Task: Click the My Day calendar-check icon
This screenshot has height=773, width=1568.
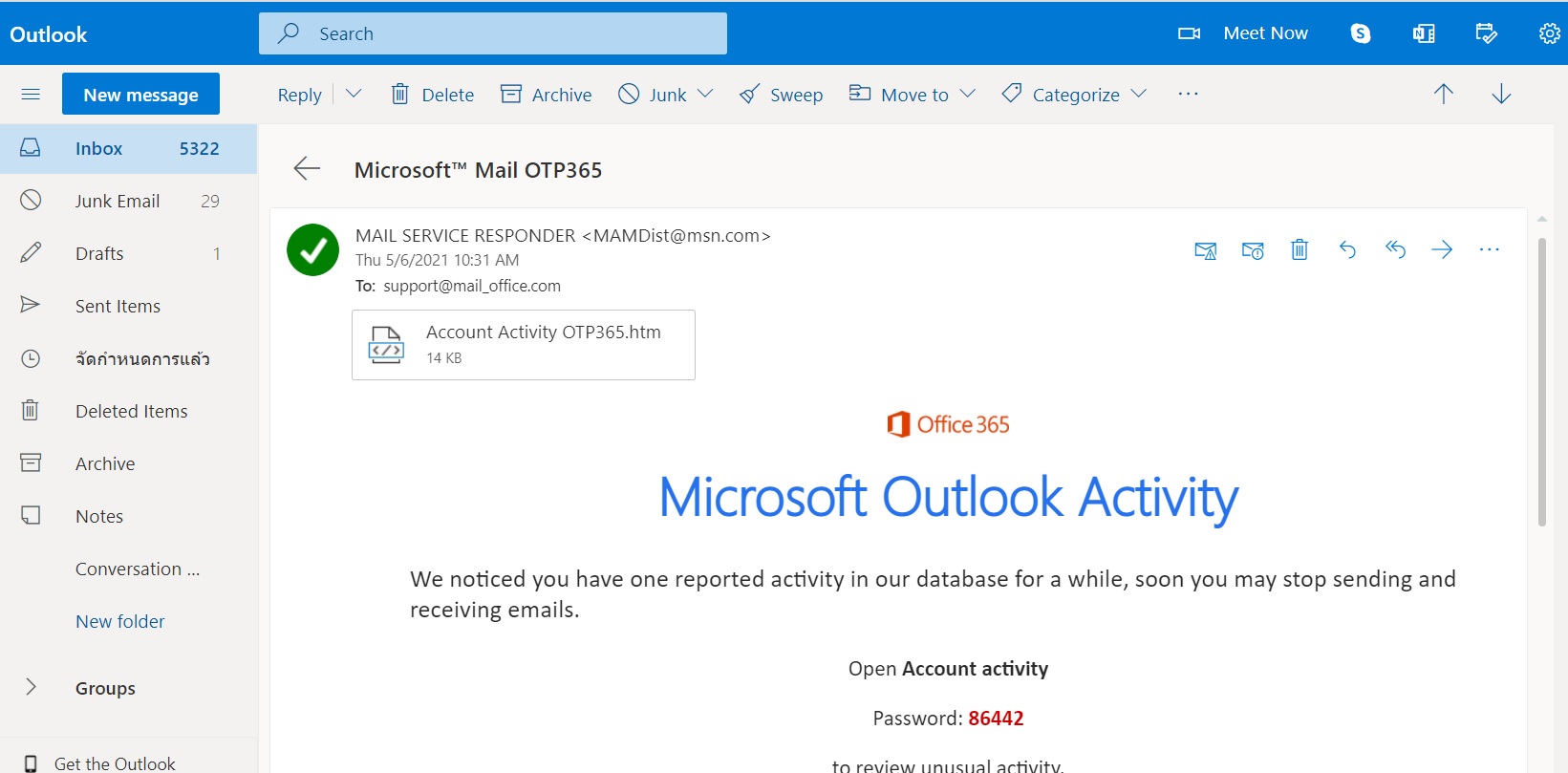Action: tap(1486, 33)
